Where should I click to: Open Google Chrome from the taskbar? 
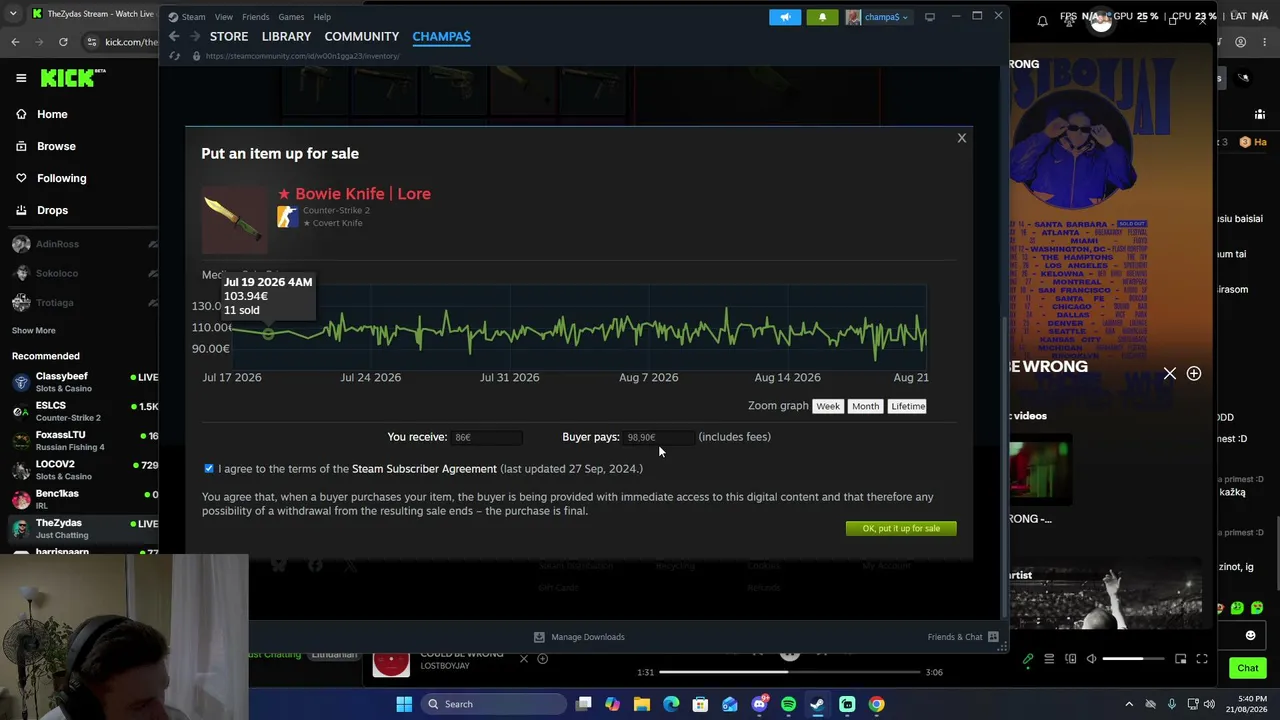[x=876, y=704]
